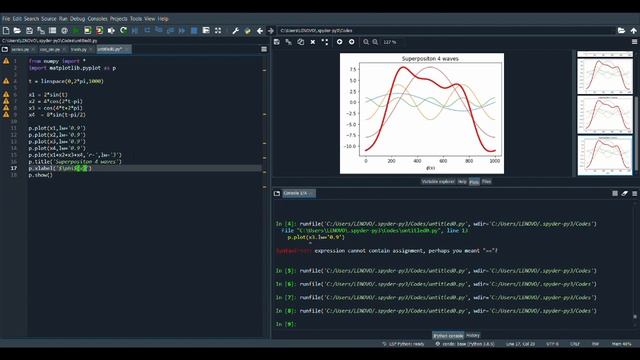Click the In [9] console prompt

285,324
